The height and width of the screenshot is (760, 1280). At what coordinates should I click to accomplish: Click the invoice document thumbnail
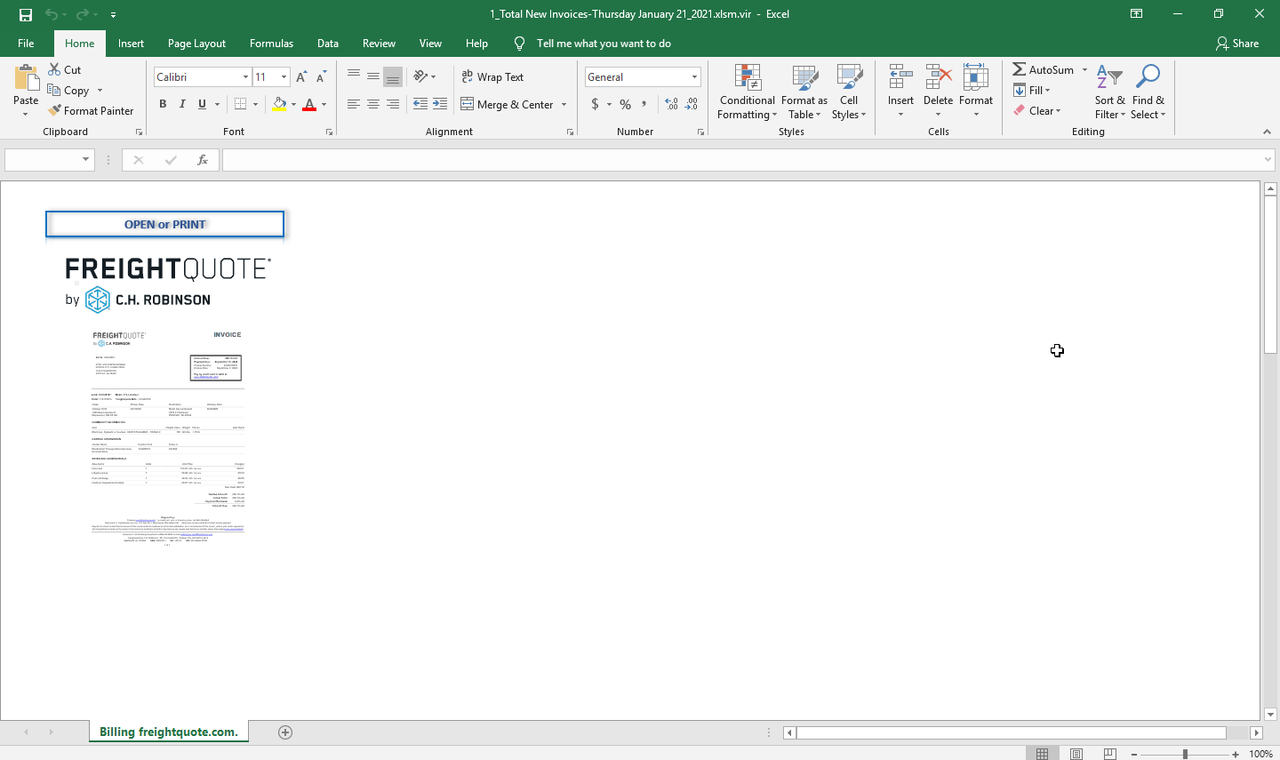[x=167, y=437]
